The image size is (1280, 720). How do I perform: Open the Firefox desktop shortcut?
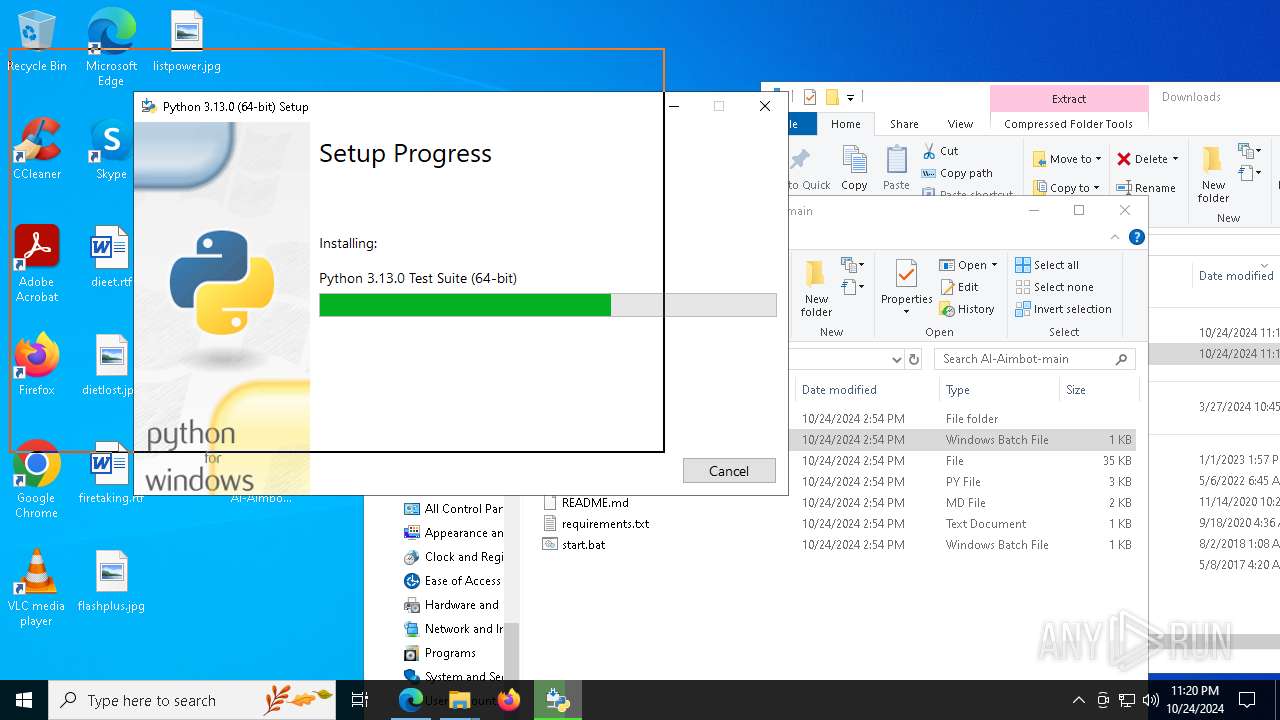tap(37, 365)
